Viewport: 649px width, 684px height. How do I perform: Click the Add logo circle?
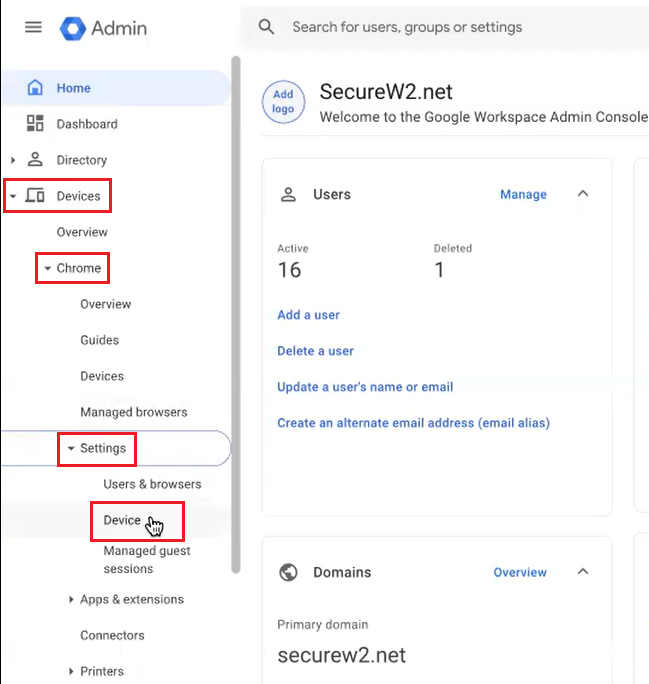click(283, 102)
